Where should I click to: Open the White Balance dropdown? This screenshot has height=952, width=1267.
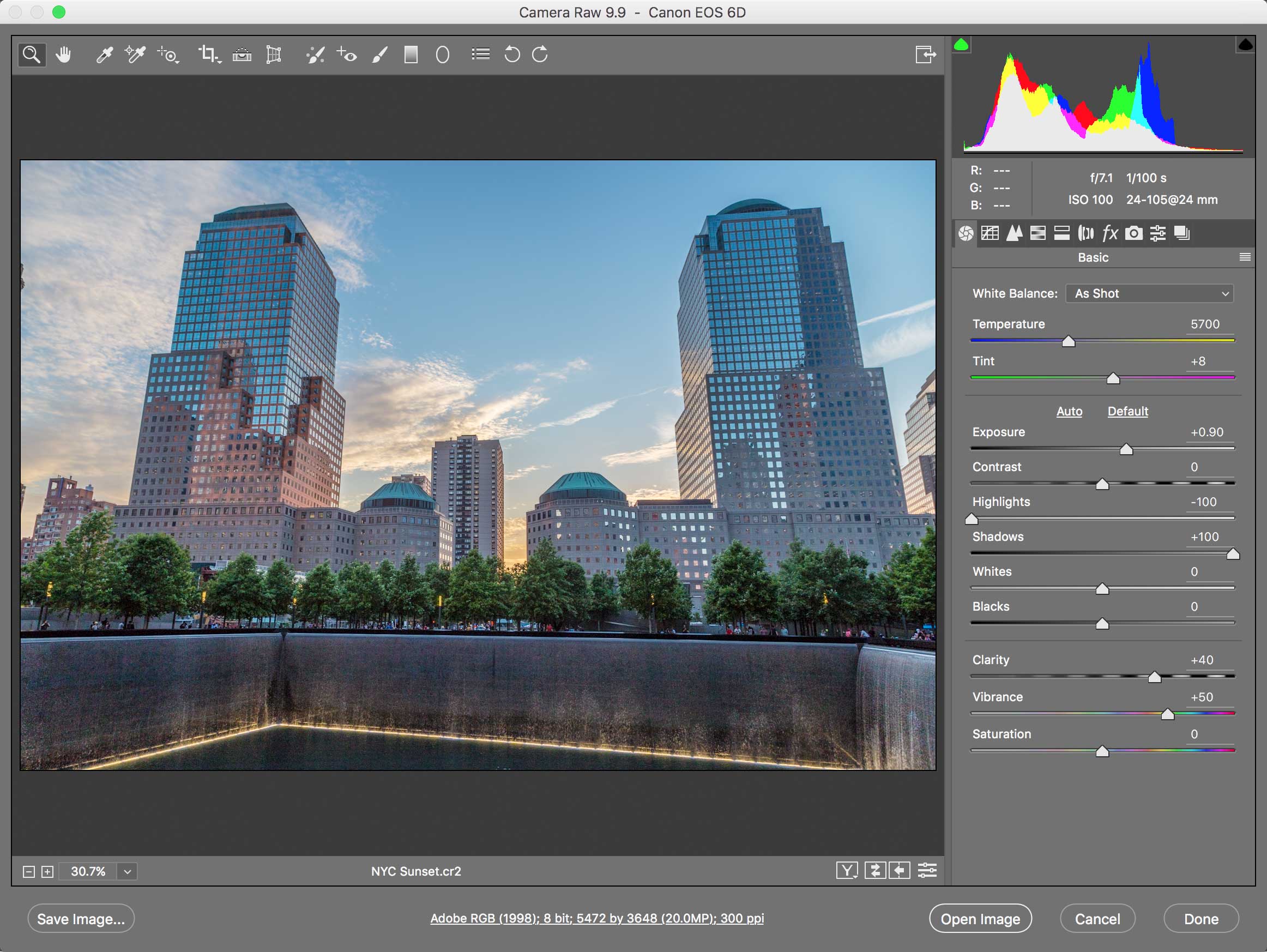pos(1149,293)
